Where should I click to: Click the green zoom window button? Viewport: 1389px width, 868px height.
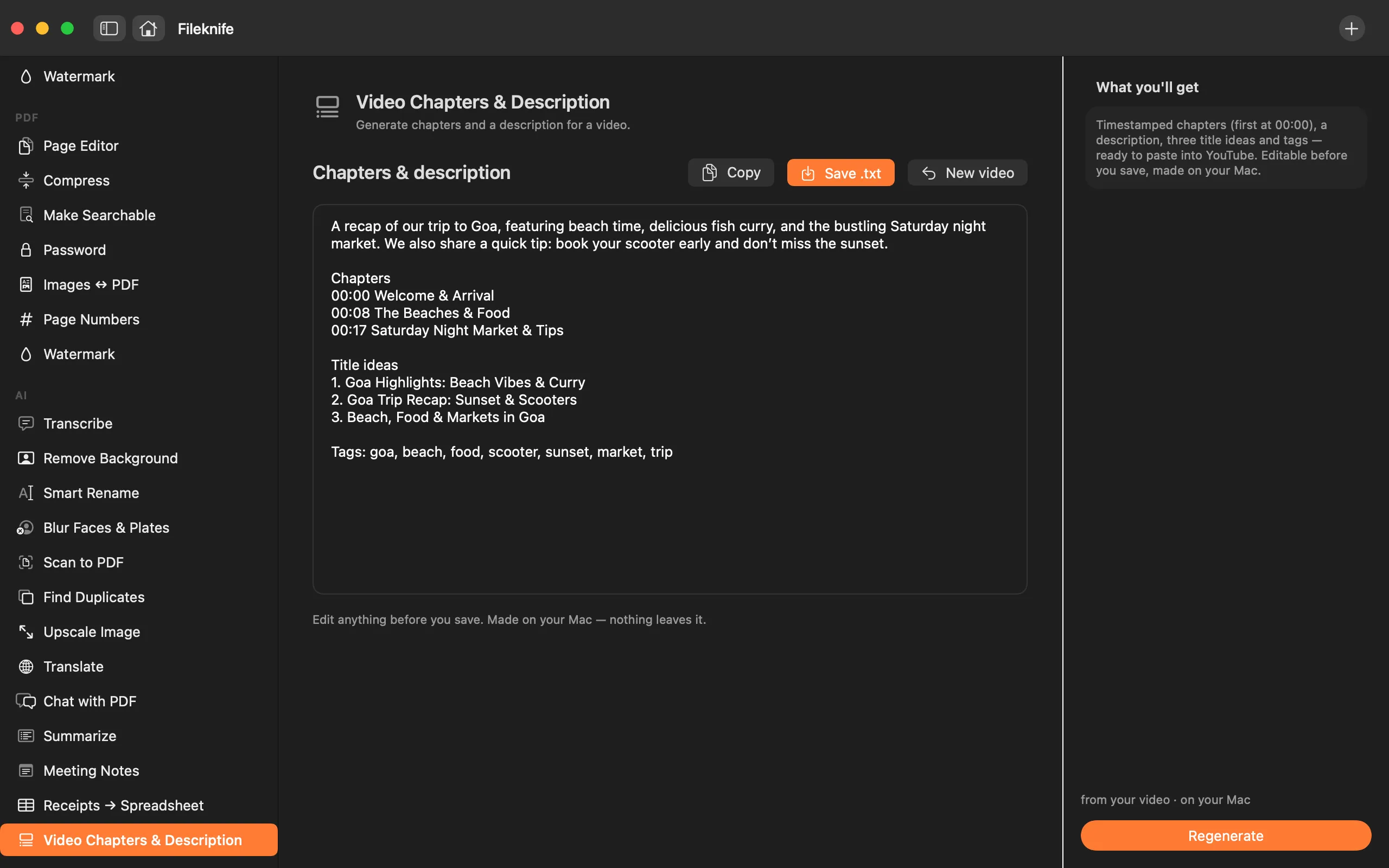[67, 28]
